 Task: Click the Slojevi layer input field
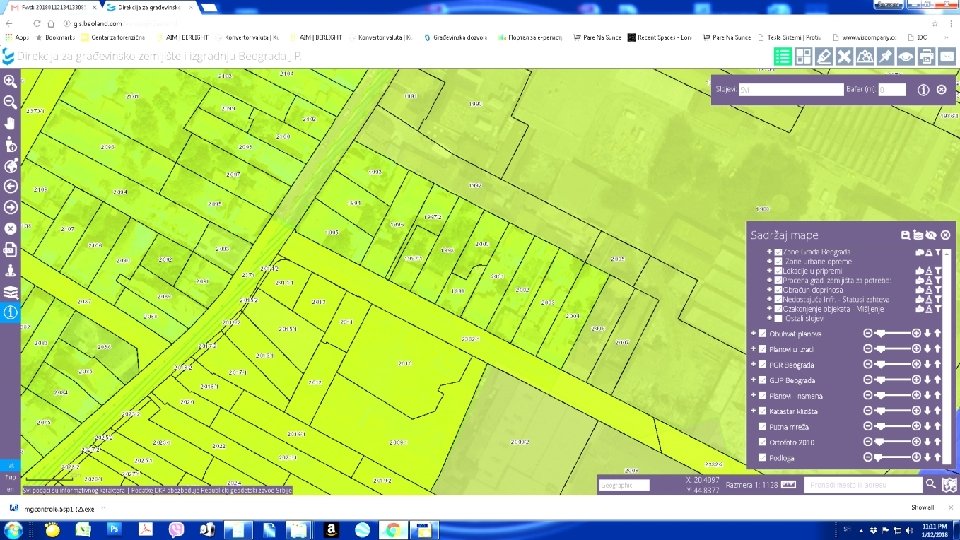pyautogui.click(x=790, y=90)
